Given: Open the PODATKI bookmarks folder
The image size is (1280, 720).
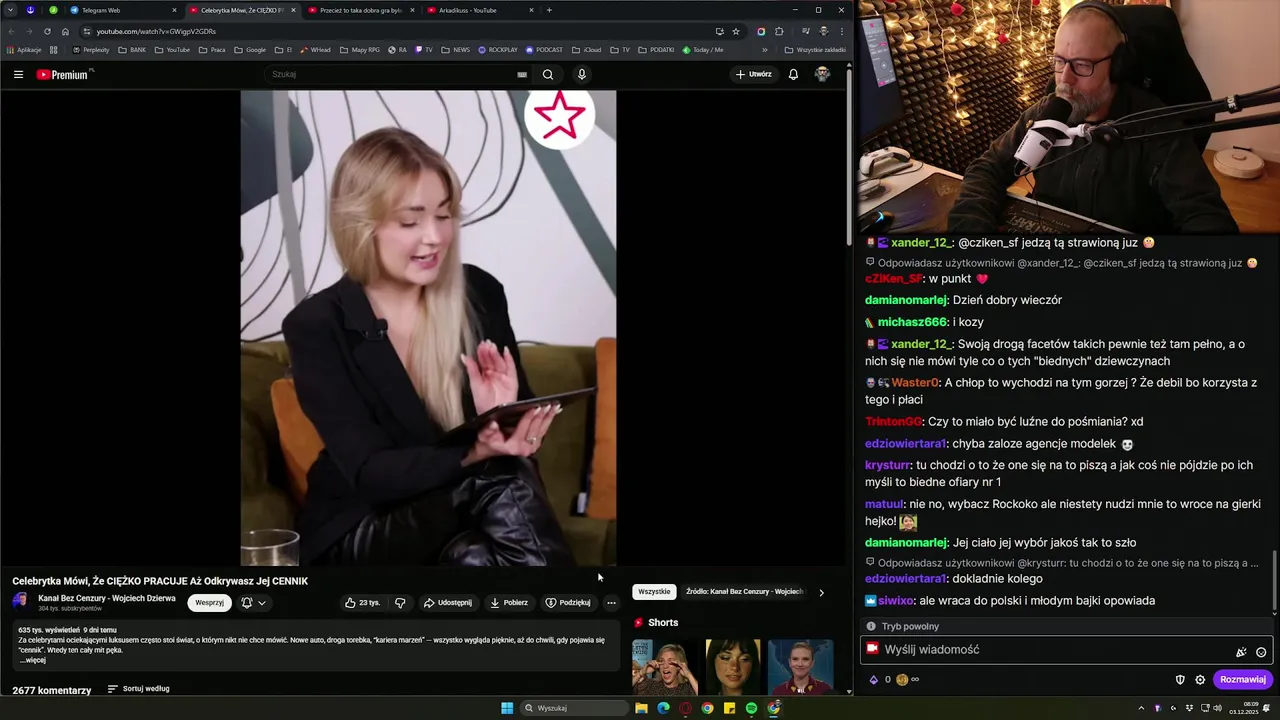Looking at the screenshot, I should coord(656,50).
